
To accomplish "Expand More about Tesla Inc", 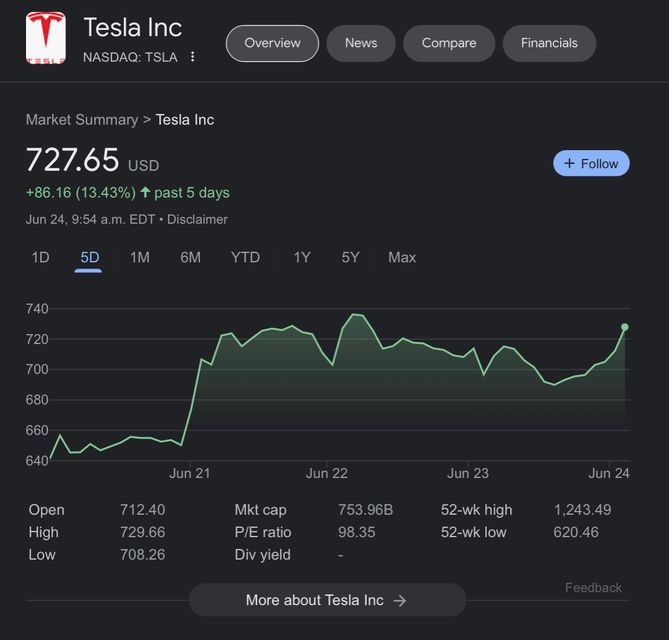I will (327, 600).
